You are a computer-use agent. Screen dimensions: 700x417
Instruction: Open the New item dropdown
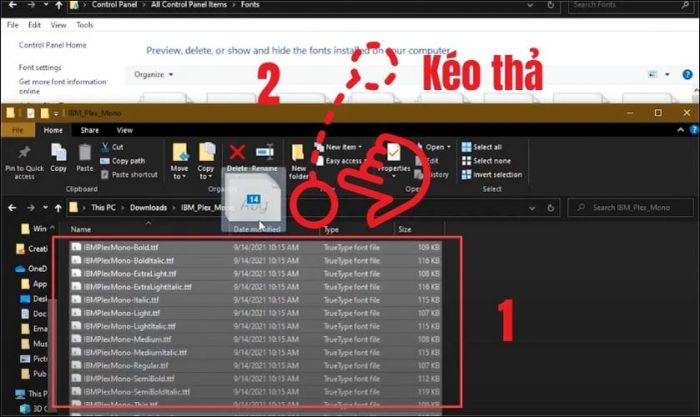click(x=338, y=147)
